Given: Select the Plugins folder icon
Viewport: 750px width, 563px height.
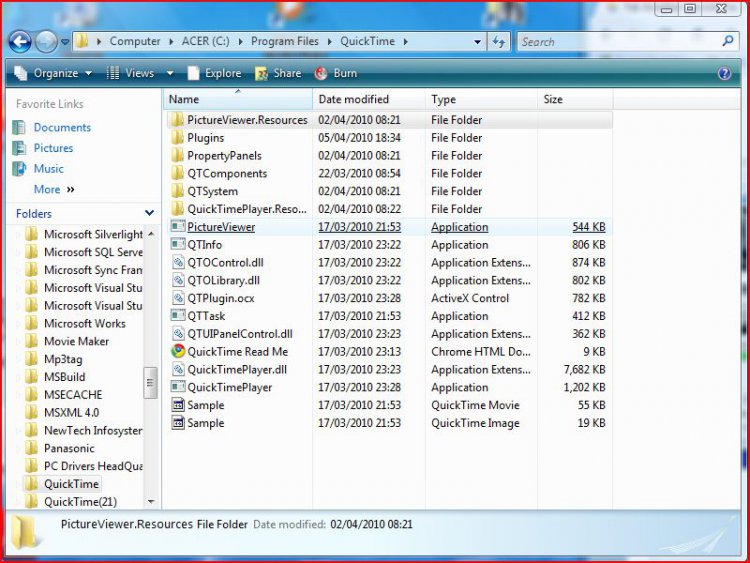Looking at the screenshot, I should [x=177, y=138].
